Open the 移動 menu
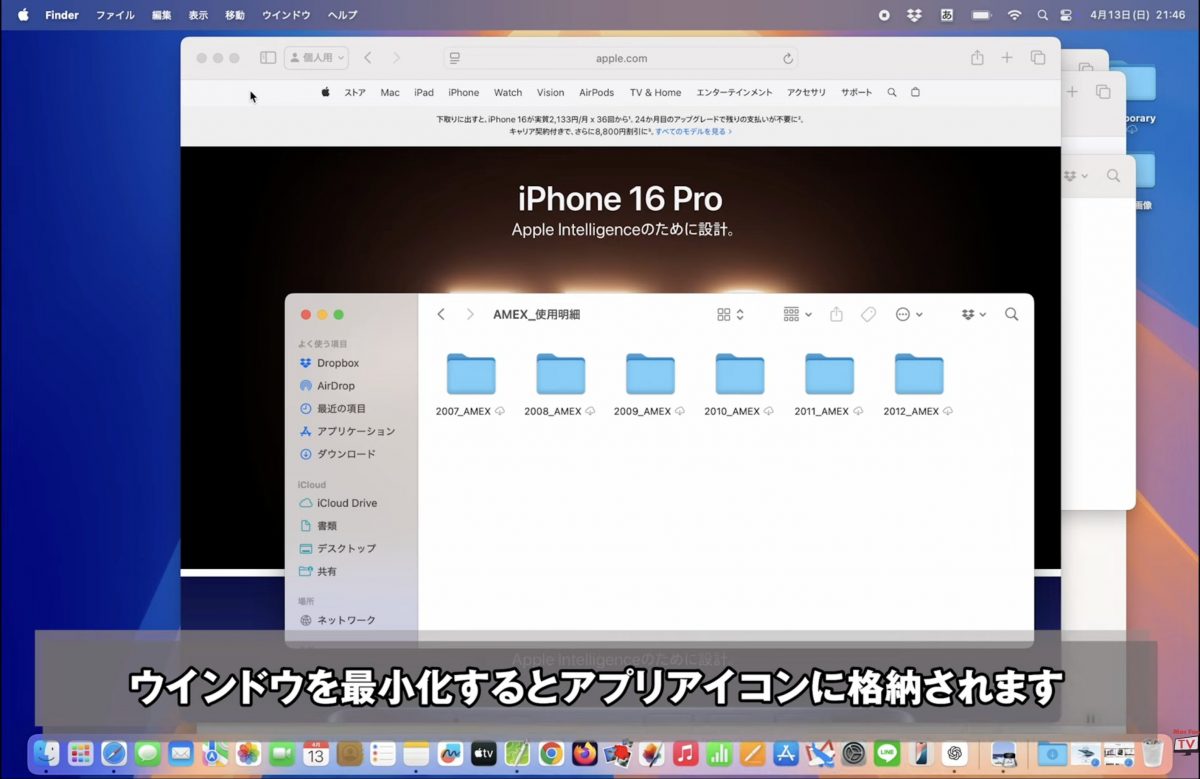Viewport: 1200px width, 779px height. coord(235,15)
